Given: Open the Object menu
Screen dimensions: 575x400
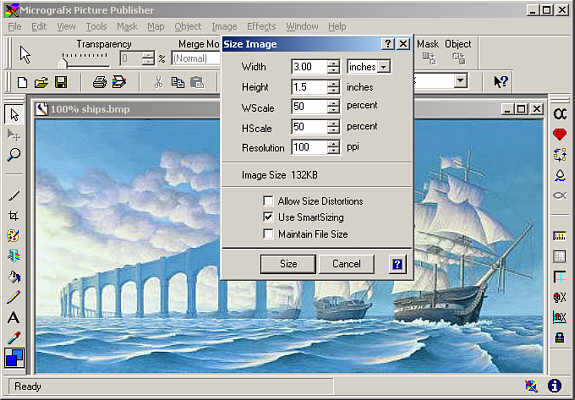Looking at the screenshot, I should pyautogui.click(x=188, y=27).
